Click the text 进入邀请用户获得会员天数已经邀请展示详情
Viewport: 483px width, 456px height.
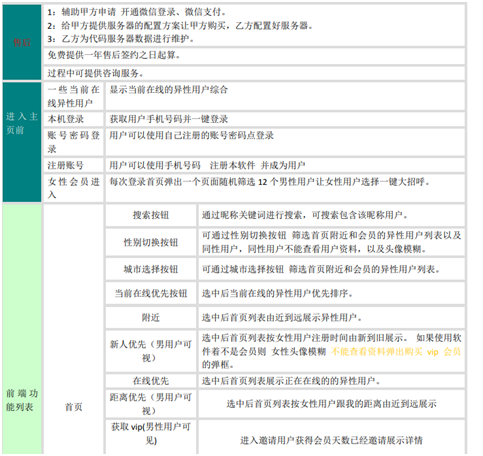tap(331, 440)
